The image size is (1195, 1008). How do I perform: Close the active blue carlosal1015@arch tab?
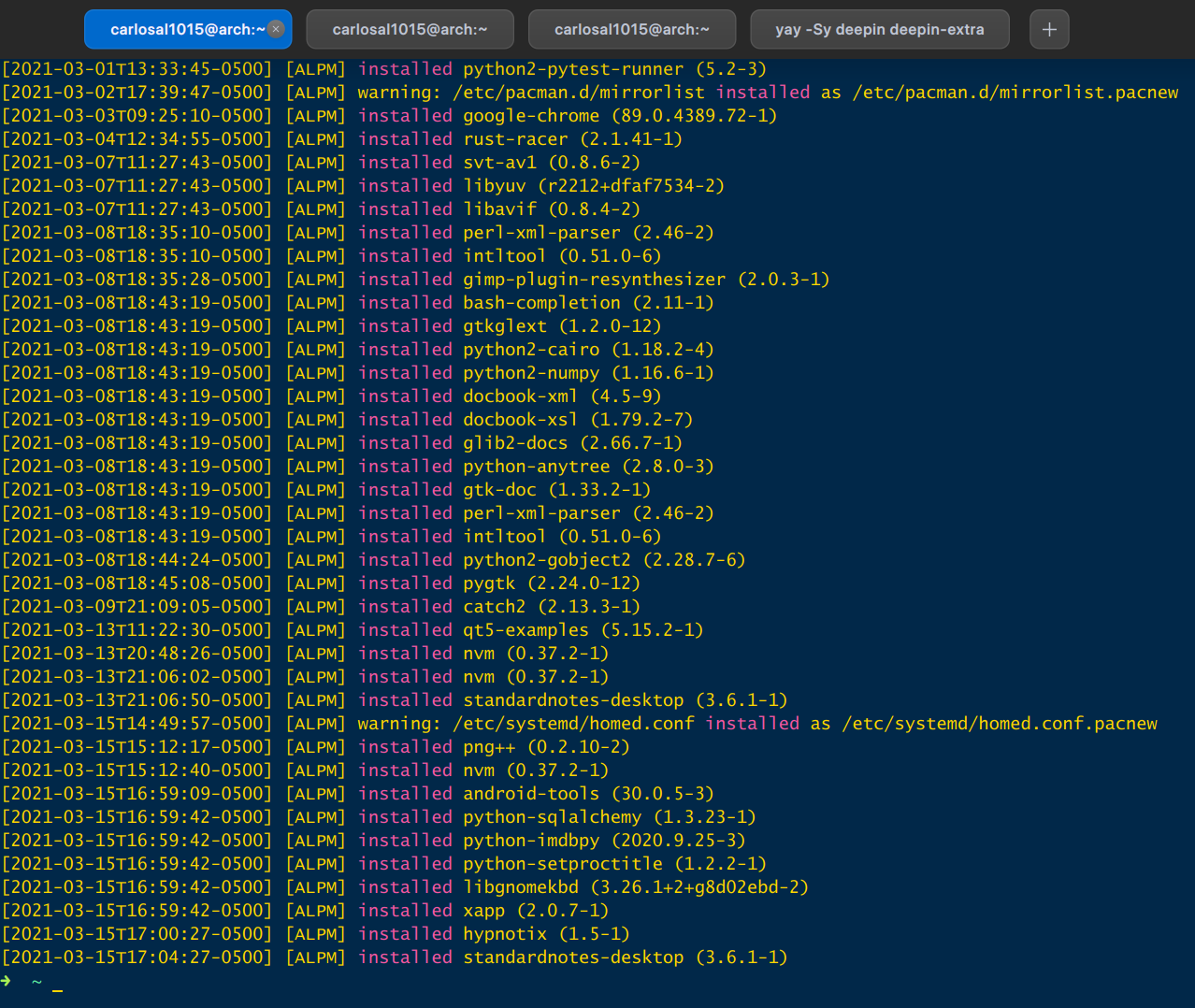tap(276, 29)
